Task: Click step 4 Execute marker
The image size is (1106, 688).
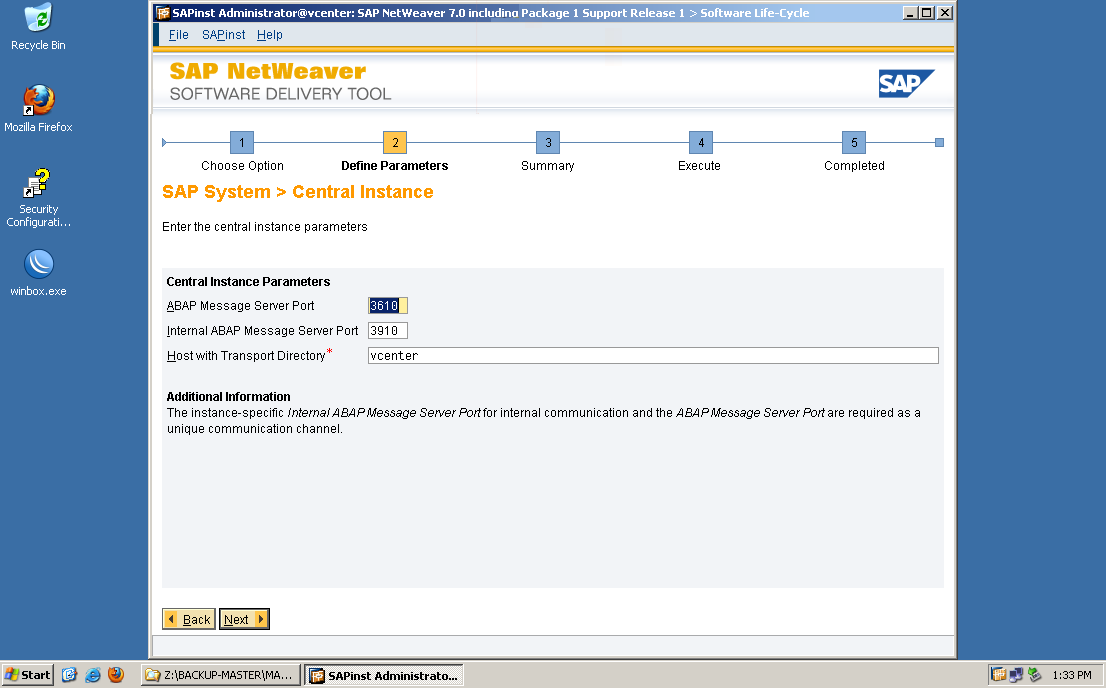Action: [701, 143]
